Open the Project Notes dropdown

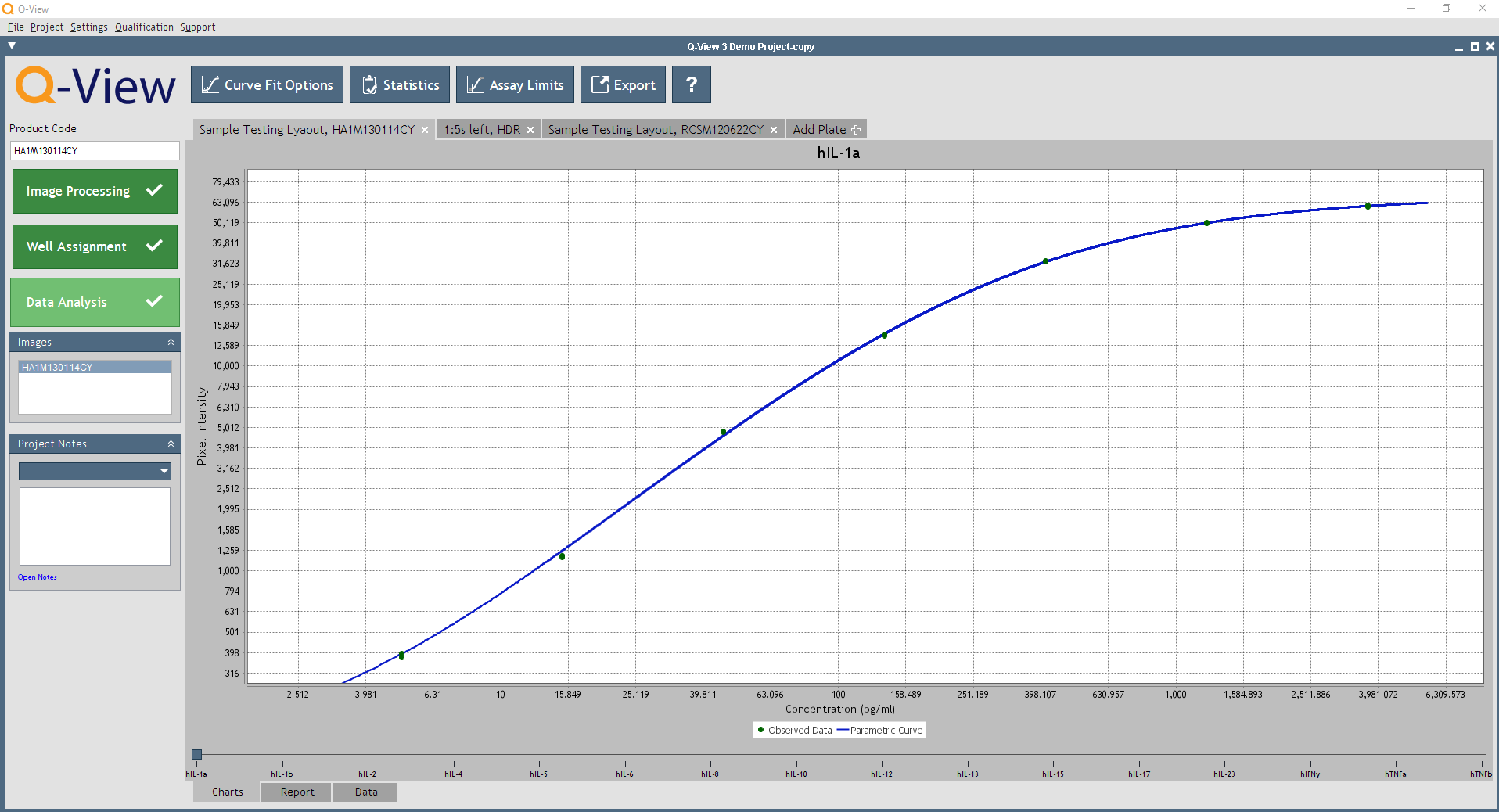coord(95,471)
